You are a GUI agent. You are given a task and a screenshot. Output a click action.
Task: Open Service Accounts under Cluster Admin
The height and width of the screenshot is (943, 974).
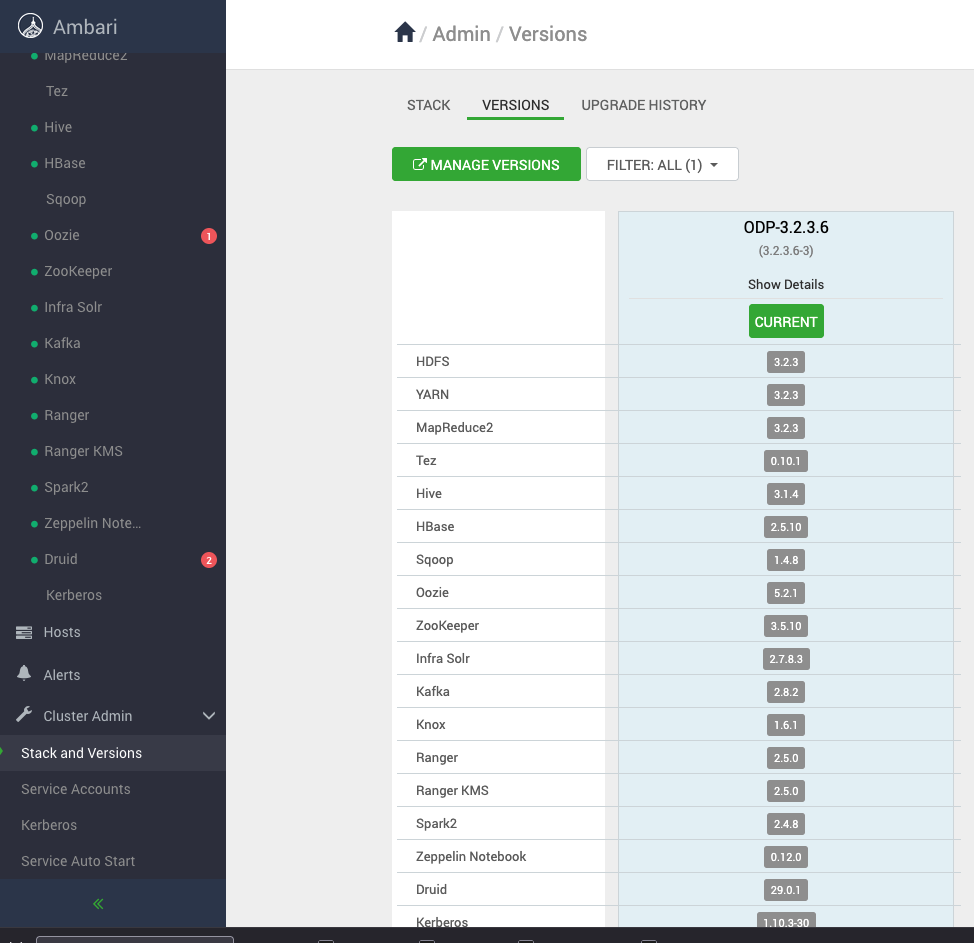pos(76,789)
